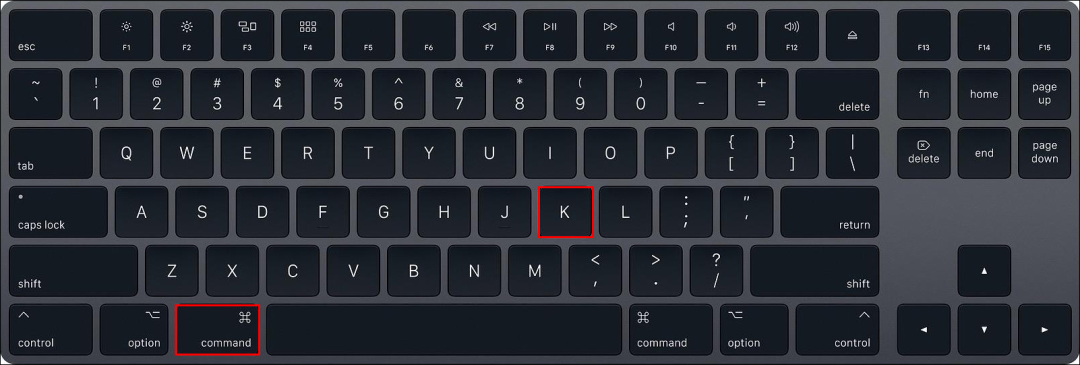Click the up arrow key
1080x365 pixels.
pyautogui.click(x=984, y=271)
